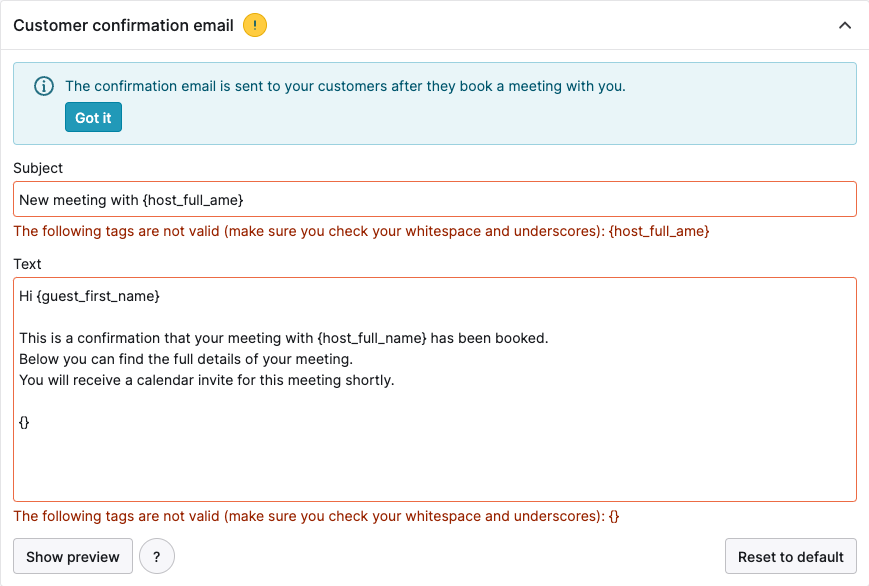
Task: Click the blue info circle icon
Action: tap(44, 86)
